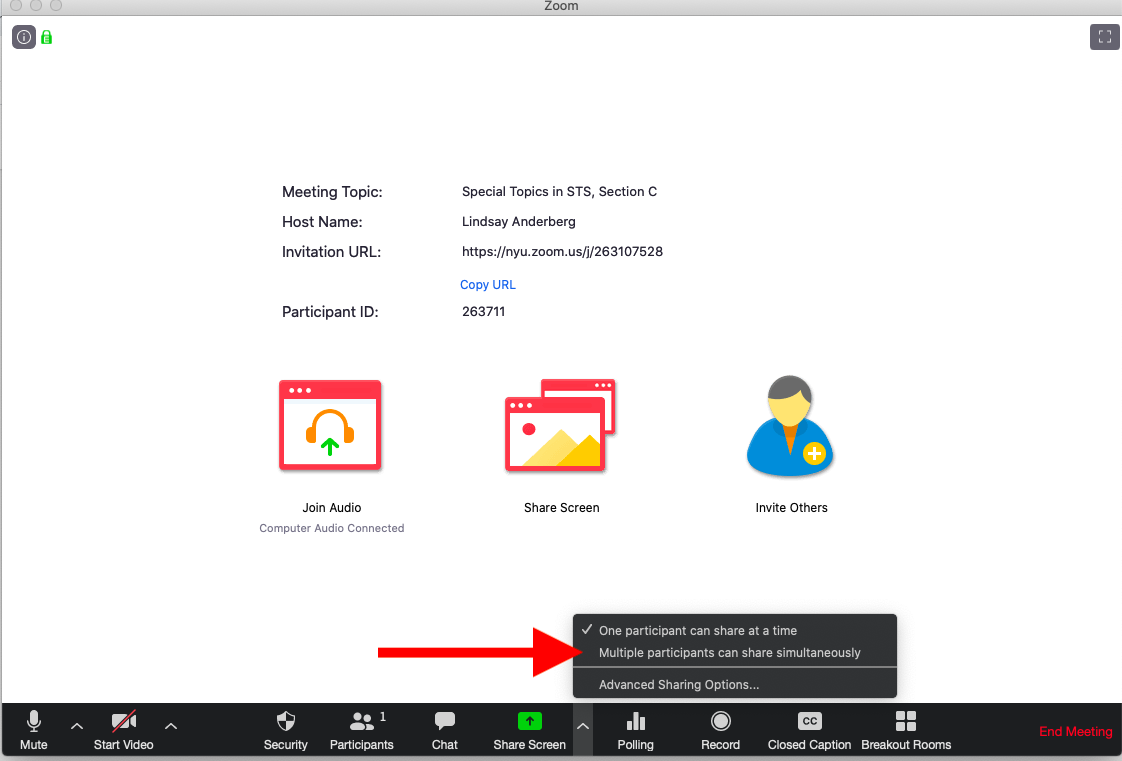Click the large Share Screen picture icon
The height and width of the screenshot is (761, 1122).
[560, 426]
